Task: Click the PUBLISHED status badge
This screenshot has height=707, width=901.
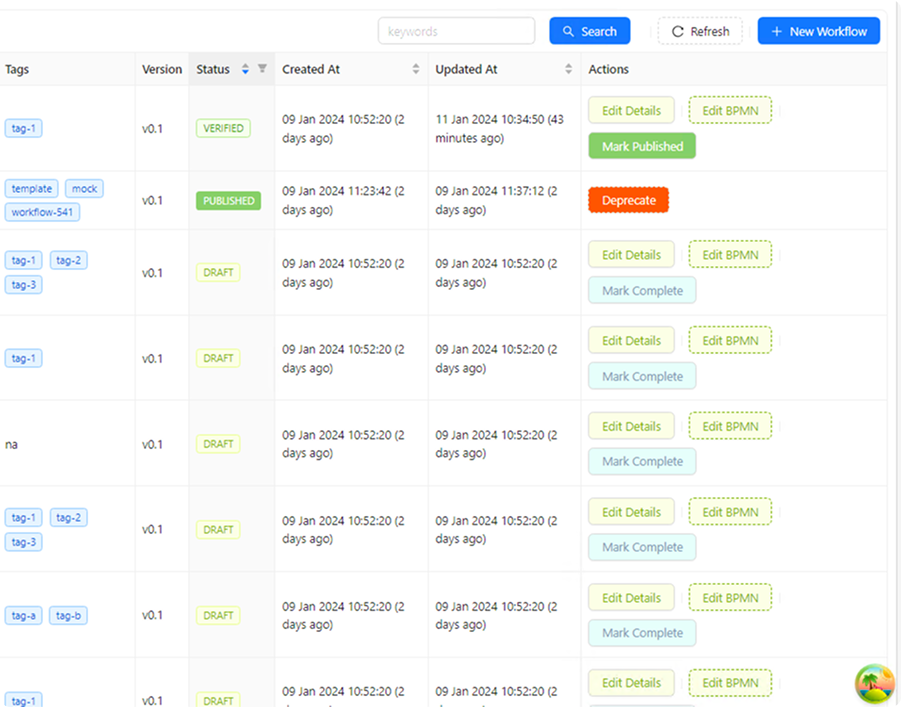Action: pos(228,201)
